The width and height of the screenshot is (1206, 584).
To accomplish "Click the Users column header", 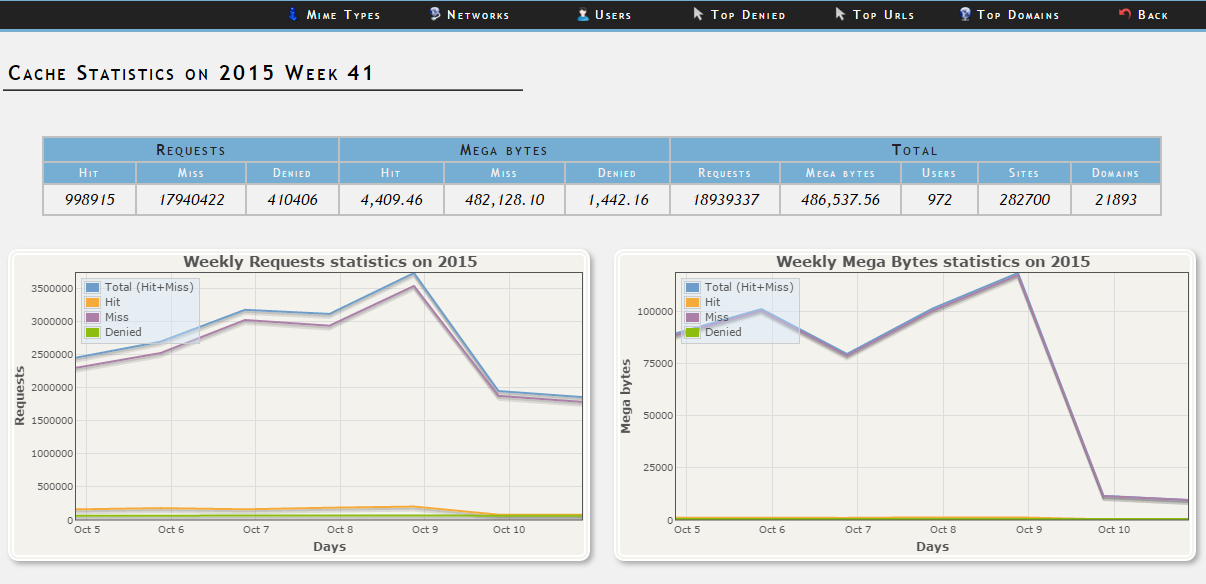I will pyautogui.click(x=939, y=173).
